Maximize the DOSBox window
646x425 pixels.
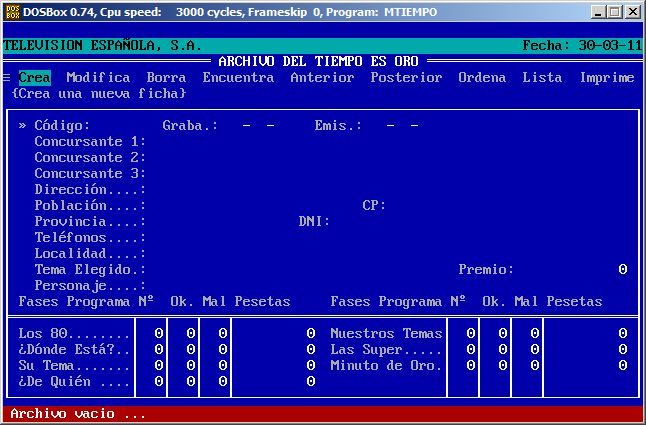(616, 12)
